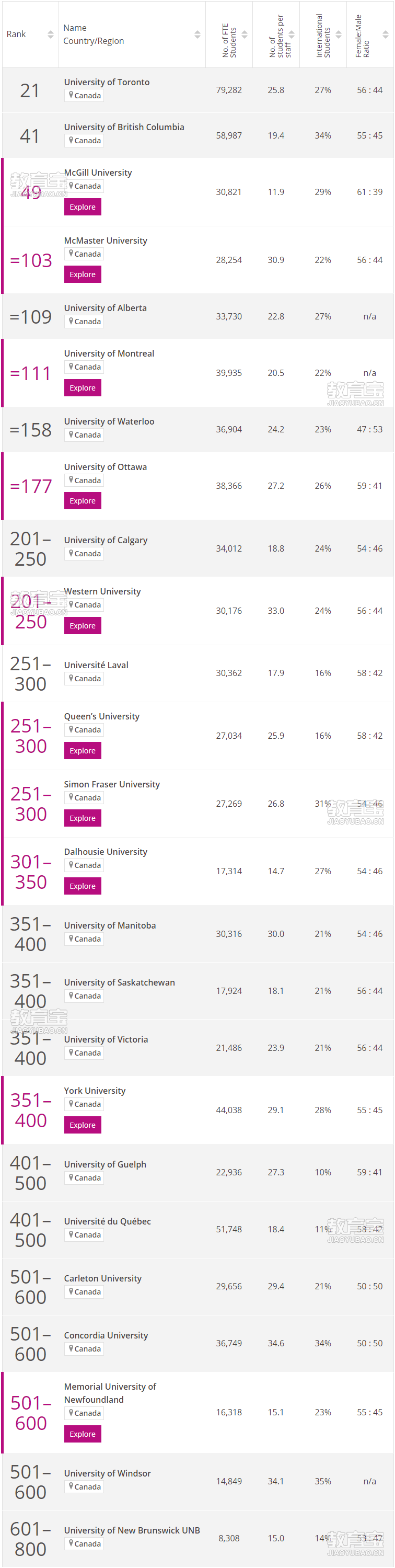Select York University name link
The image size is (395, 1568).
point(95,1090)
